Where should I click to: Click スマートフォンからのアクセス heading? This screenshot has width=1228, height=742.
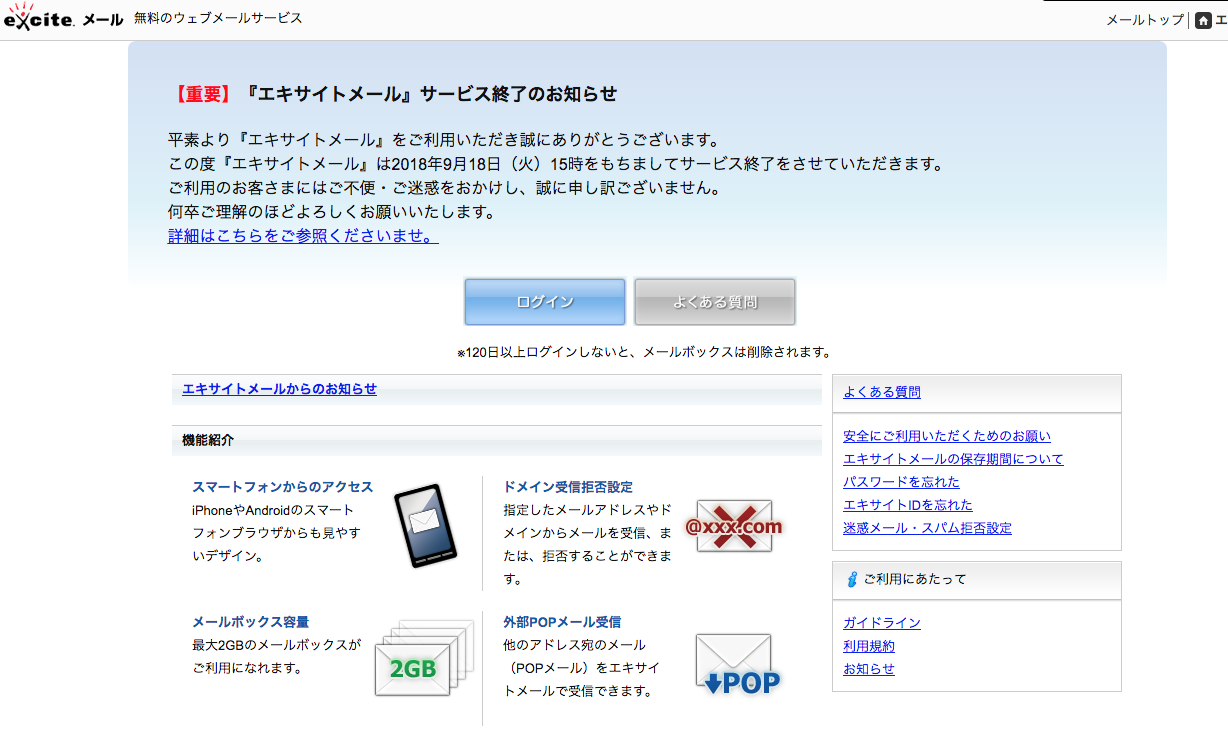tap(283, 487)
